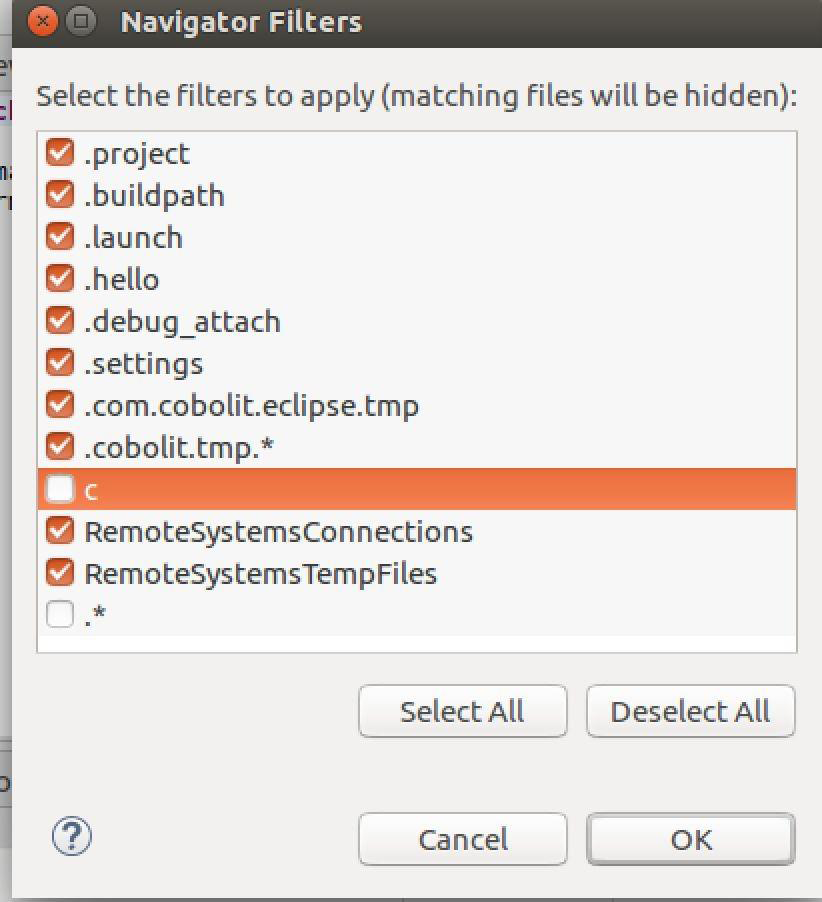Toggle off the .cobolit.tmp.* filter

click(x=58, y=447)
